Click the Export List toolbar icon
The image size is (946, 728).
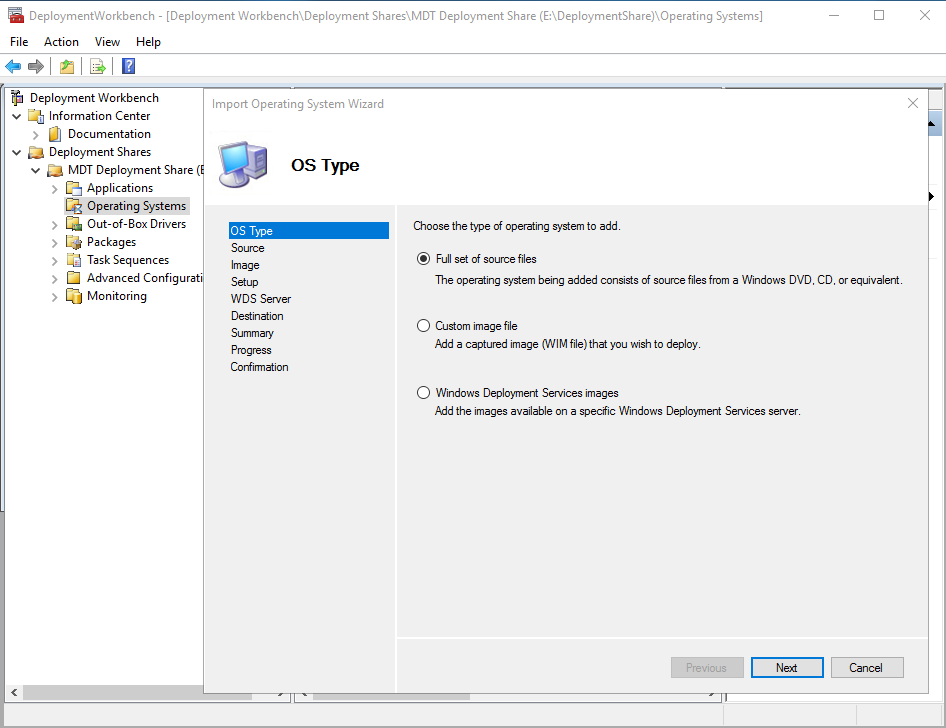[98, 66]
